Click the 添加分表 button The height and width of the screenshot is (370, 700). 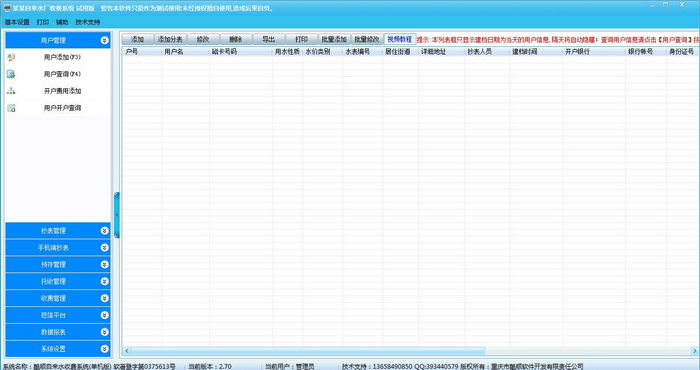tap(170, 39)
